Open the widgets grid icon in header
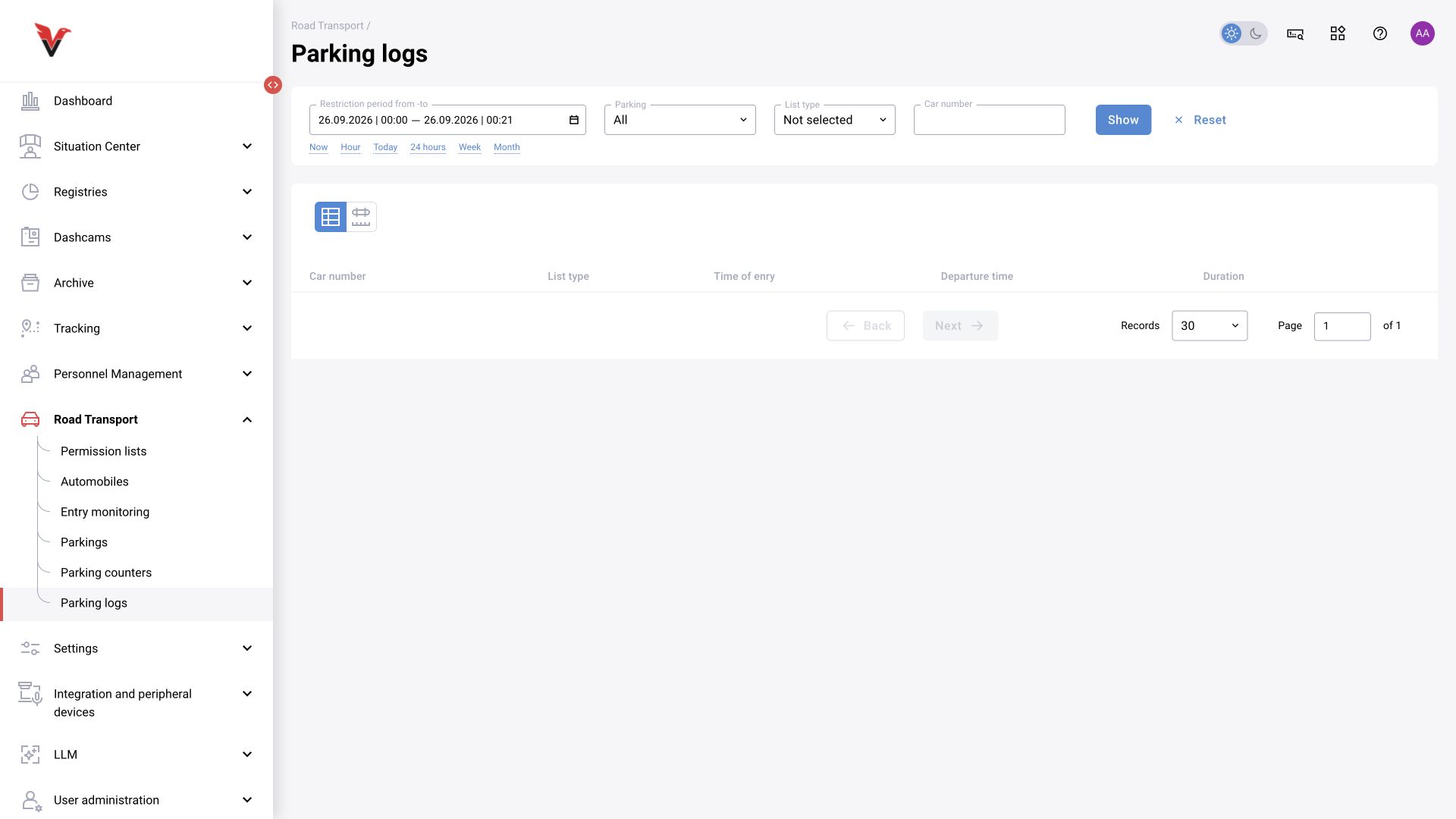The height and width of the screenshot is (819, 1456). (1338, 33)
